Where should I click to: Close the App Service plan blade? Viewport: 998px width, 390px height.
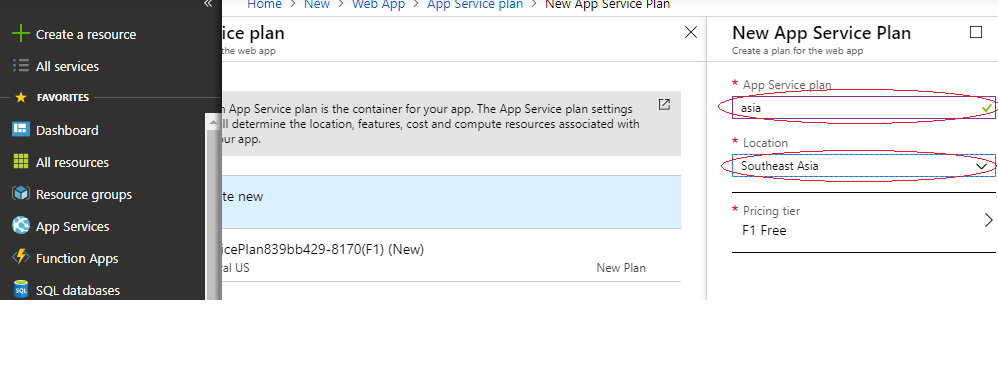[x=691, y=32]
